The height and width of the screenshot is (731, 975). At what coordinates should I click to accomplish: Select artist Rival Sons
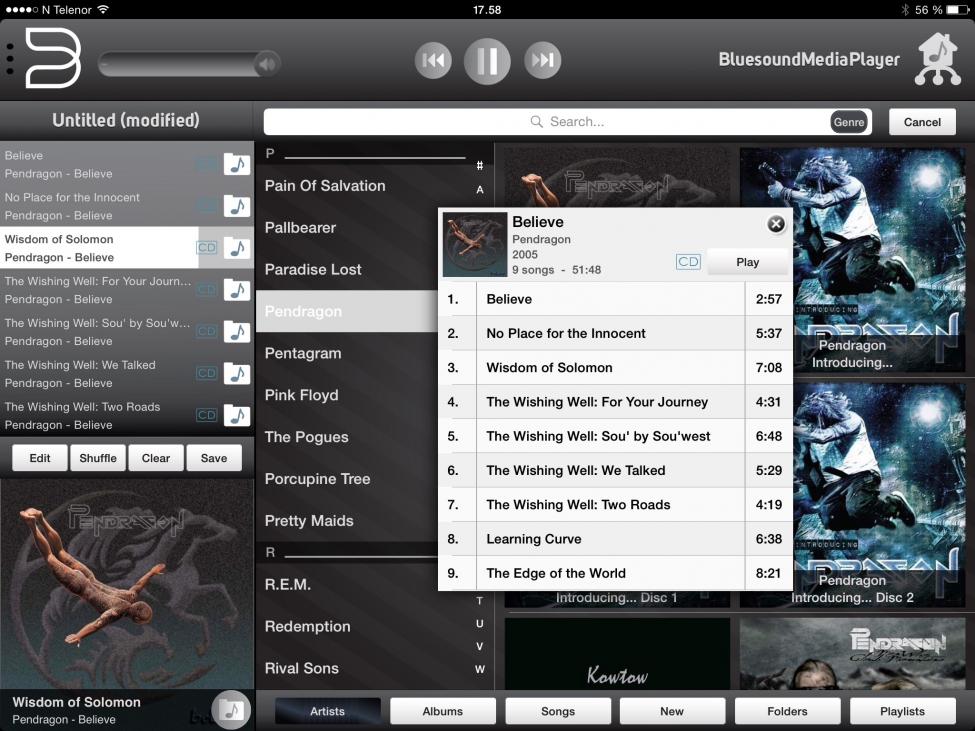(x=302, y=668)
